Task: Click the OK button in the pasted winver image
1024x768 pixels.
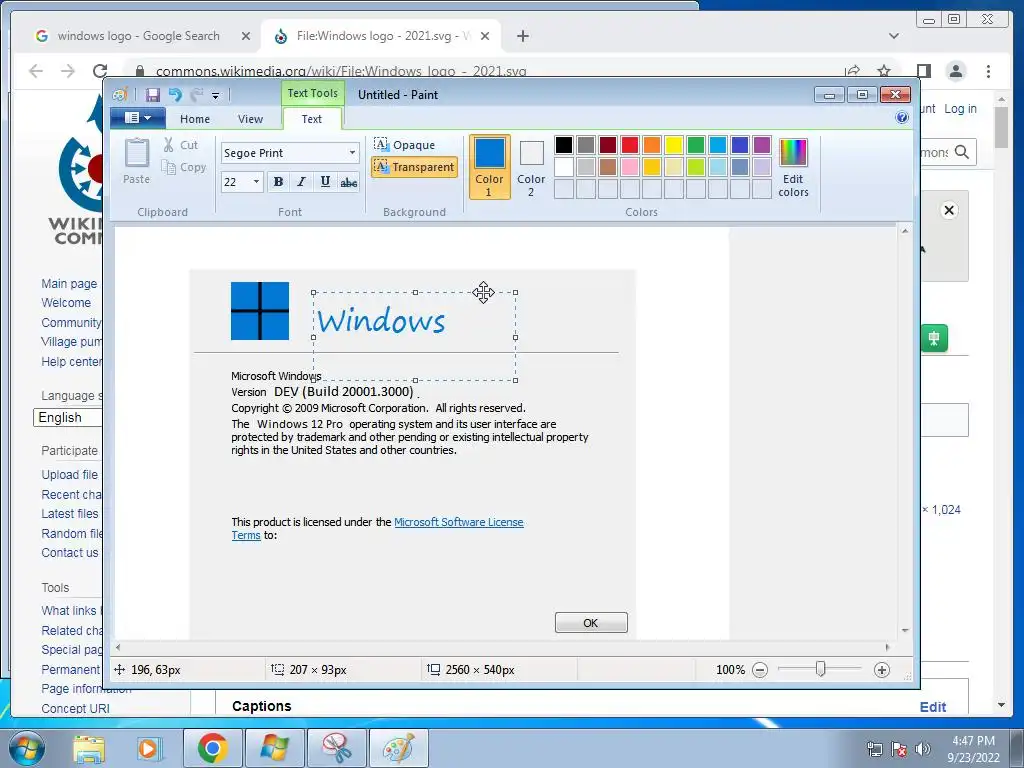Action: tap(591, 622)
